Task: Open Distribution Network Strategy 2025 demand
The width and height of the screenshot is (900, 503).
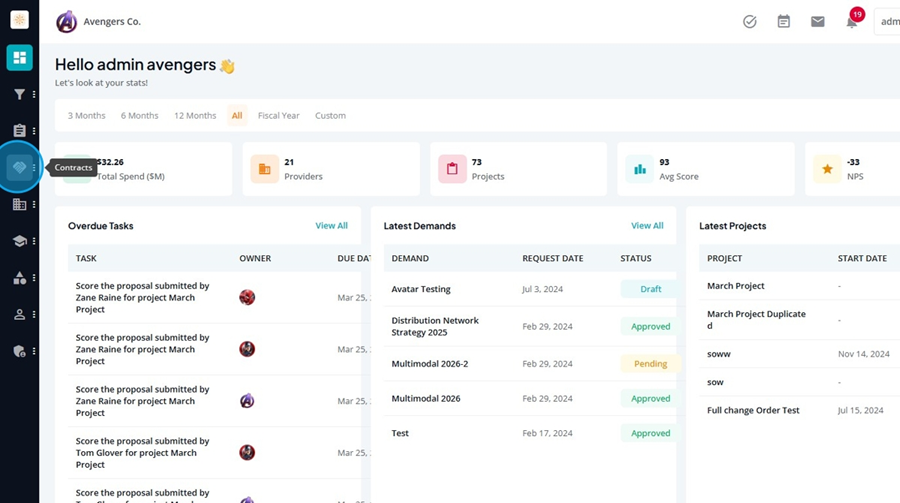Action: pyautogui.click(x=435, y=326)
